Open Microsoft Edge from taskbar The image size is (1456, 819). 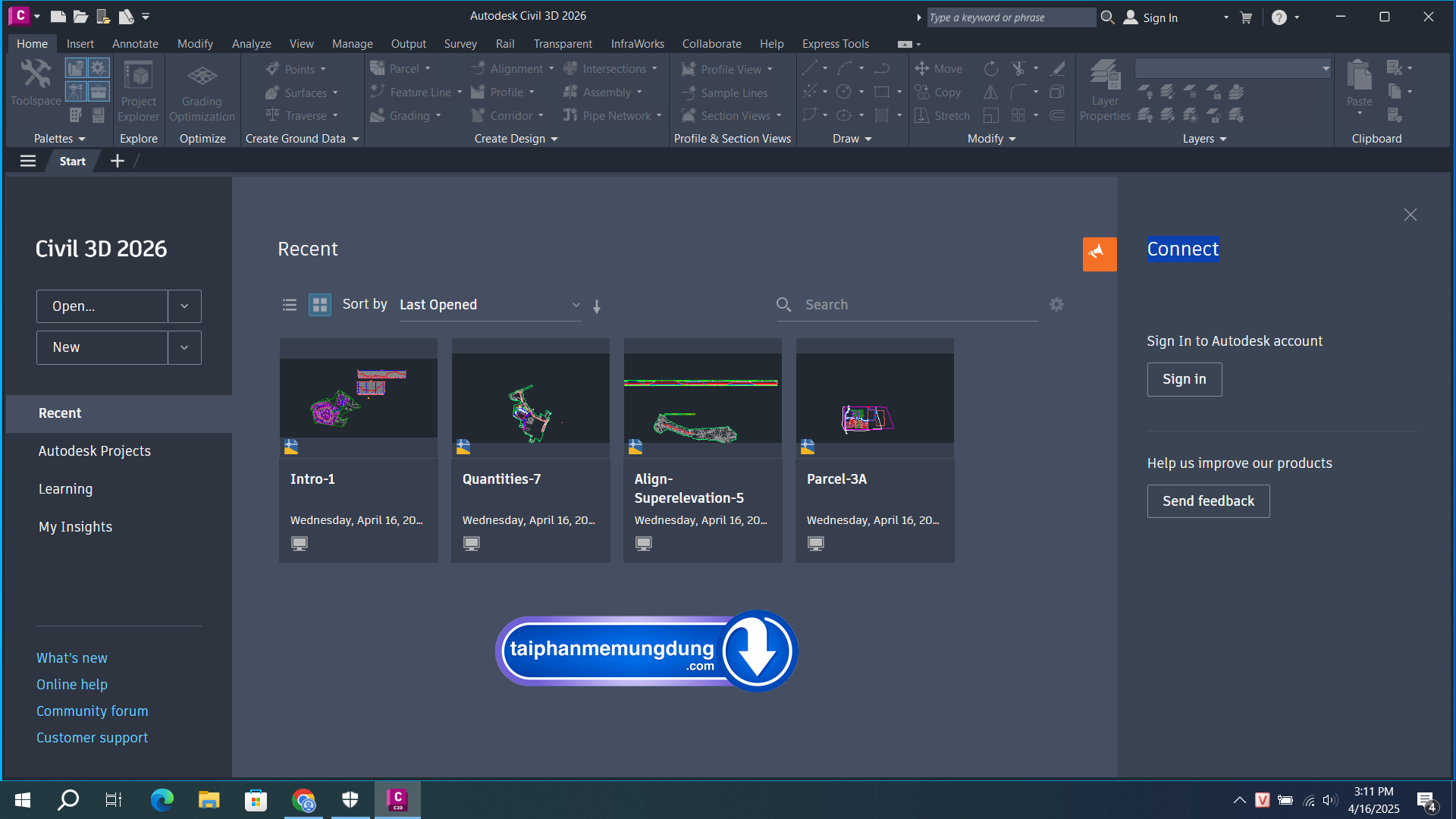click(x=162, y=800)
